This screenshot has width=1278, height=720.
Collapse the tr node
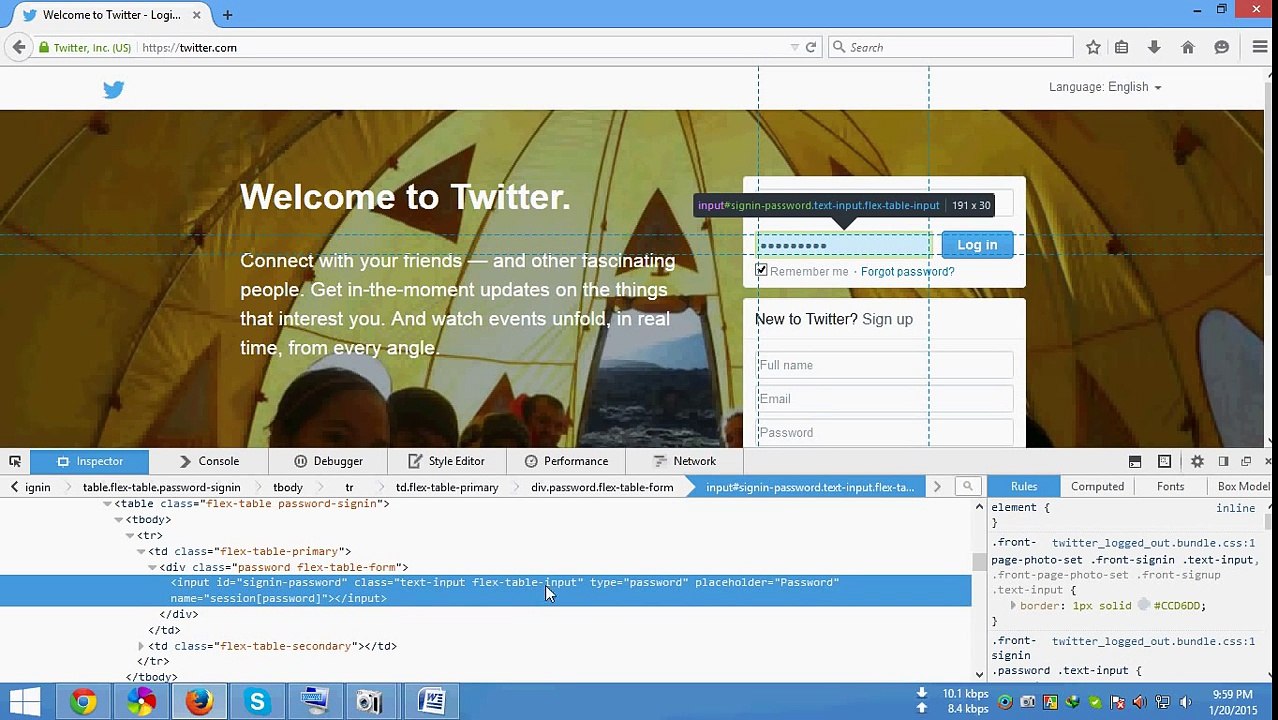pos(129,536)
